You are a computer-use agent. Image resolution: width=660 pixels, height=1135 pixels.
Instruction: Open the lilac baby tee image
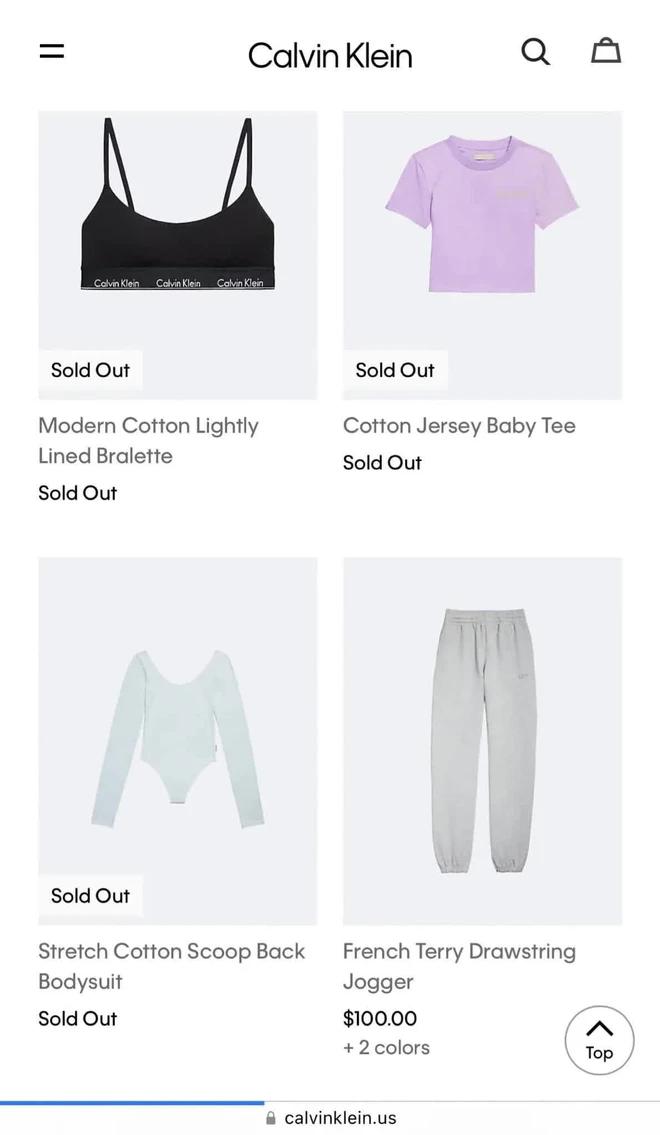pyautogui.click(x=482, y=220)
